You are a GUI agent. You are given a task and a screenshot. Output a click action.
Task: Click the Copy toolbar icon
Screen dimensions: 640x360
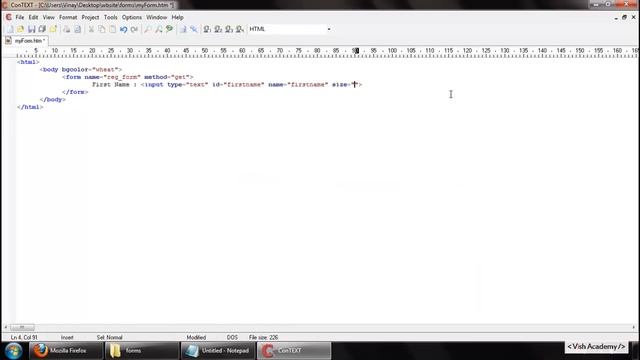[x=102, y=29]
